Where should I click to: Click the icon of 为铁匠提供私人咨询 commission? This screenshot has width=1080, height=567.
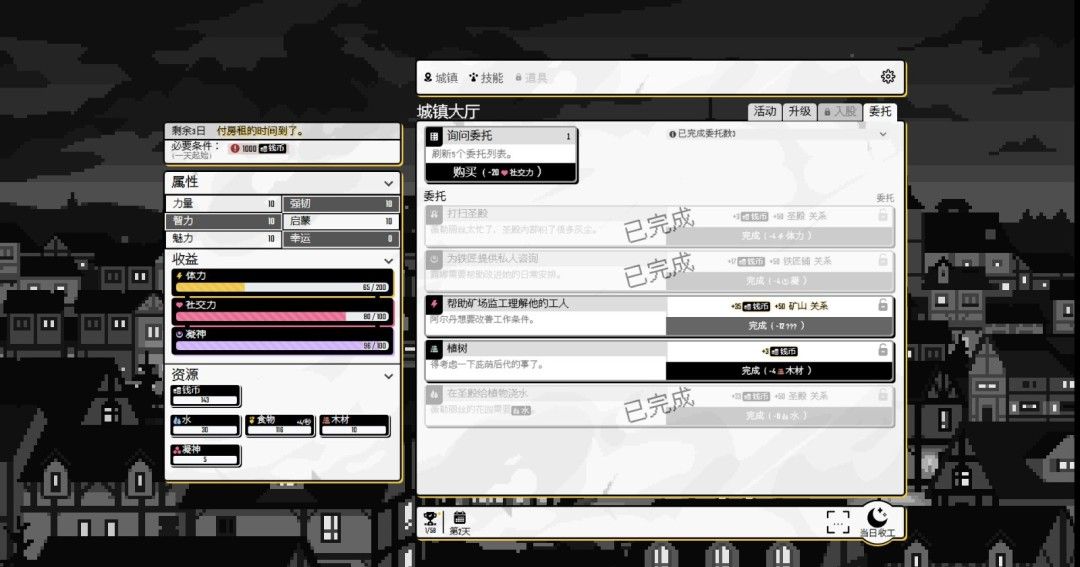click(434, 259)
